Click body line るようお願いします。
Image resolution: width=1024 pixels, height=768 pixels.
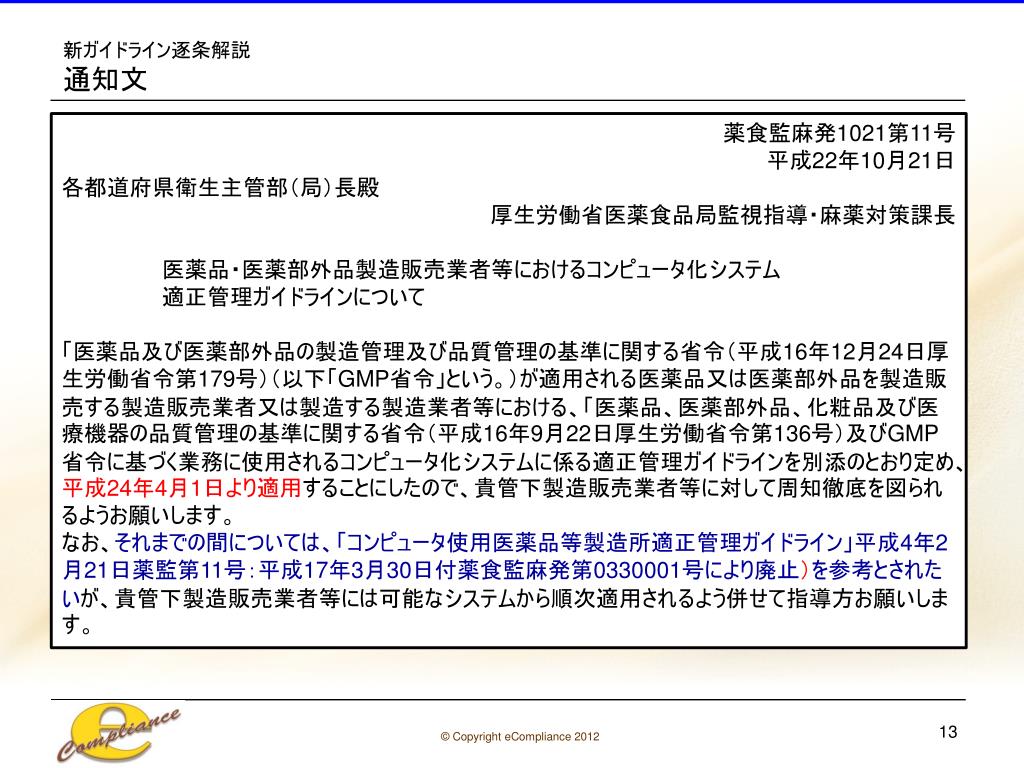click(x=148, y=516)
